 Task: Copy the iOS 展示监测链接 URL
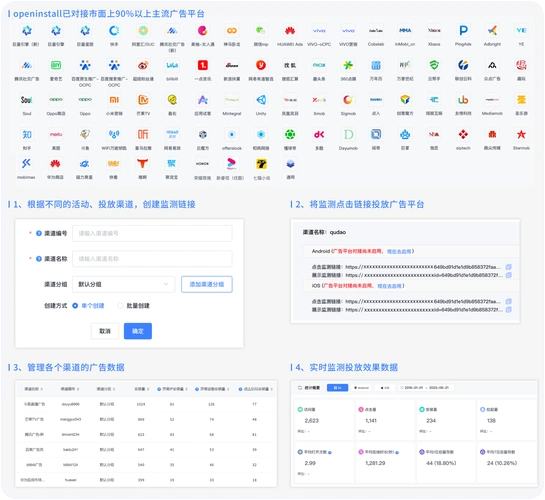tap(508, 309)
